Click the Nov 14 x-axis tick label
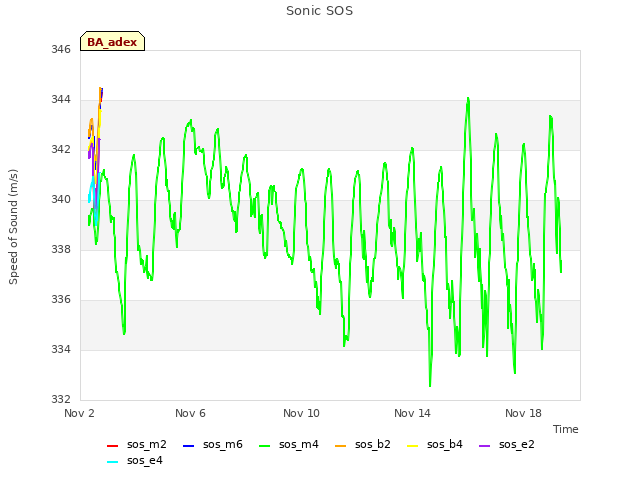This screenshot has height=480, width=640. point(412,413)
